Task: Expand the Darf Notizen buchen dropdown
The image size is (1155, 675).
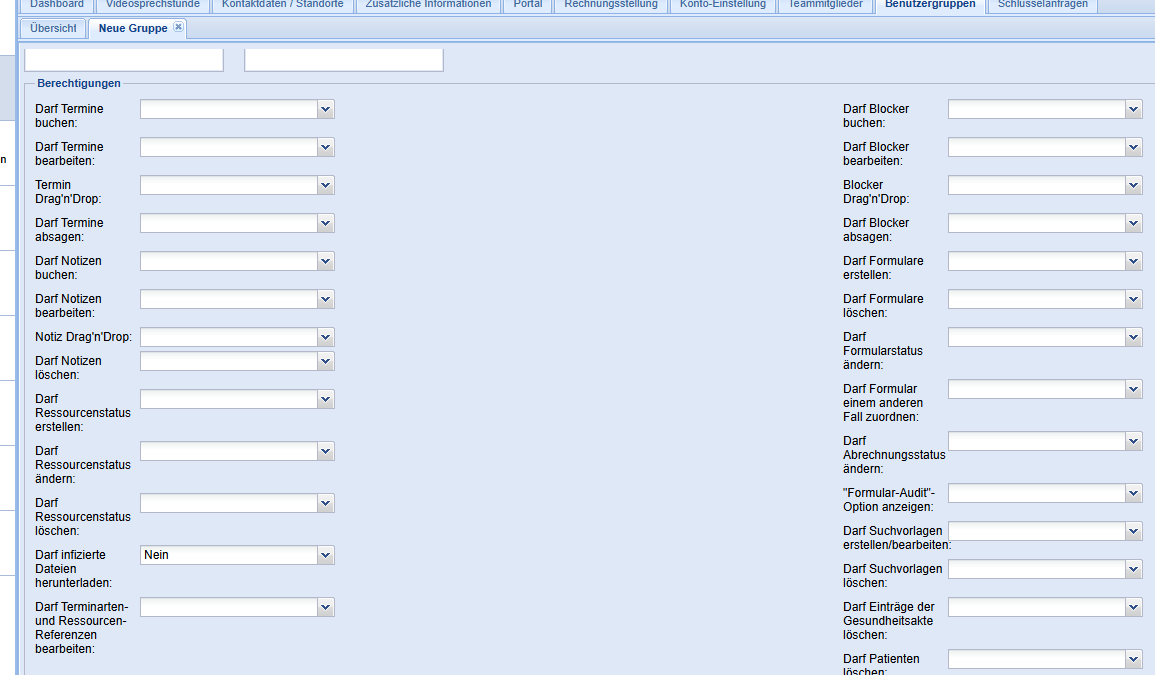Action: coord(325,261)
